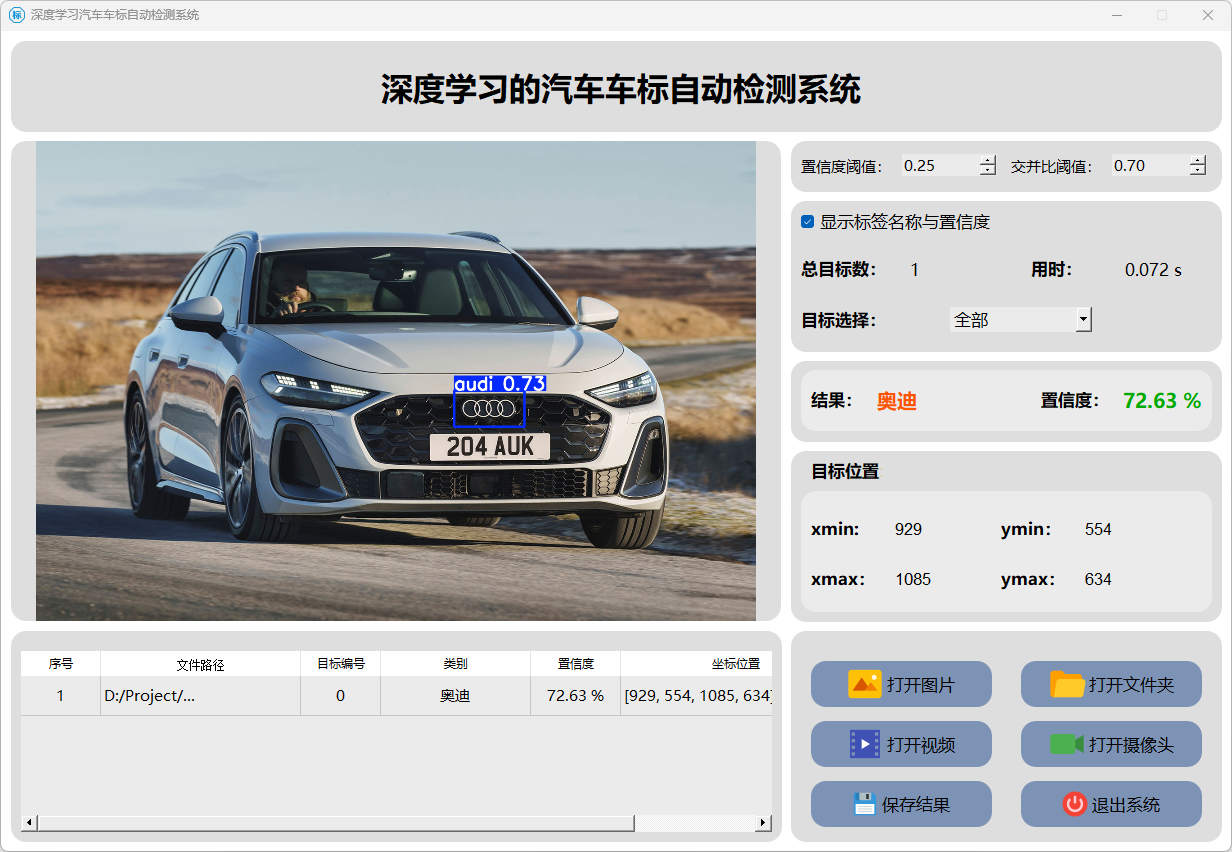Click the 置信度阈值 value field showing 0.25
The image size is (1232, 852).
coord(938,166)
